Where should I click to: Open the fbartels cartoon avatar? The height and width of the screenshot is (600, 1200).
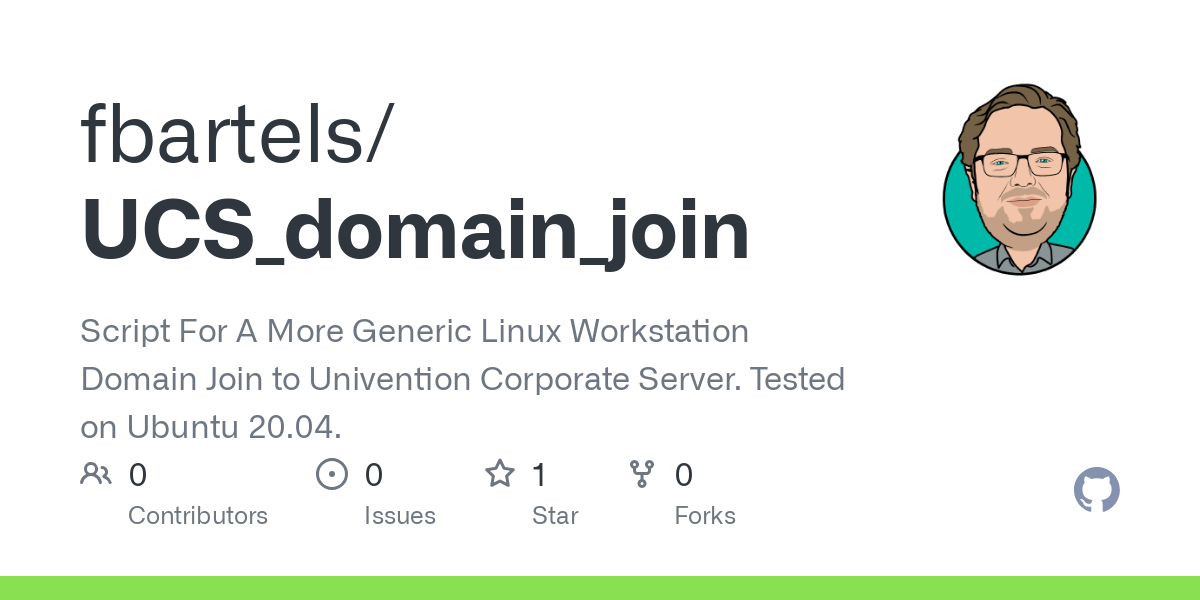(1020, 179)
